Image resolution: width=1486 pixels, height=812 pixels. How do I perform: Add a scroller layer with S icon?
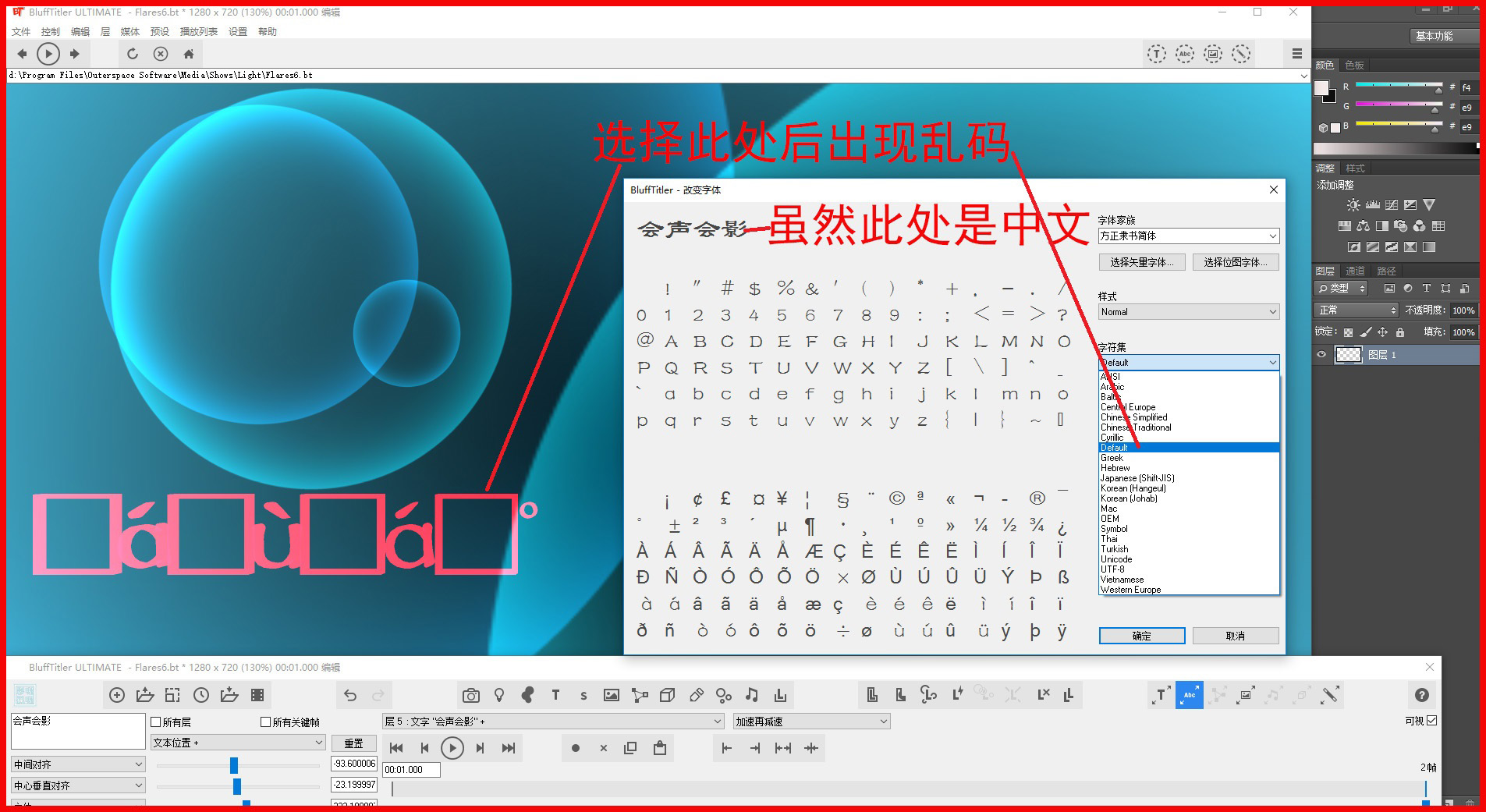583,695
